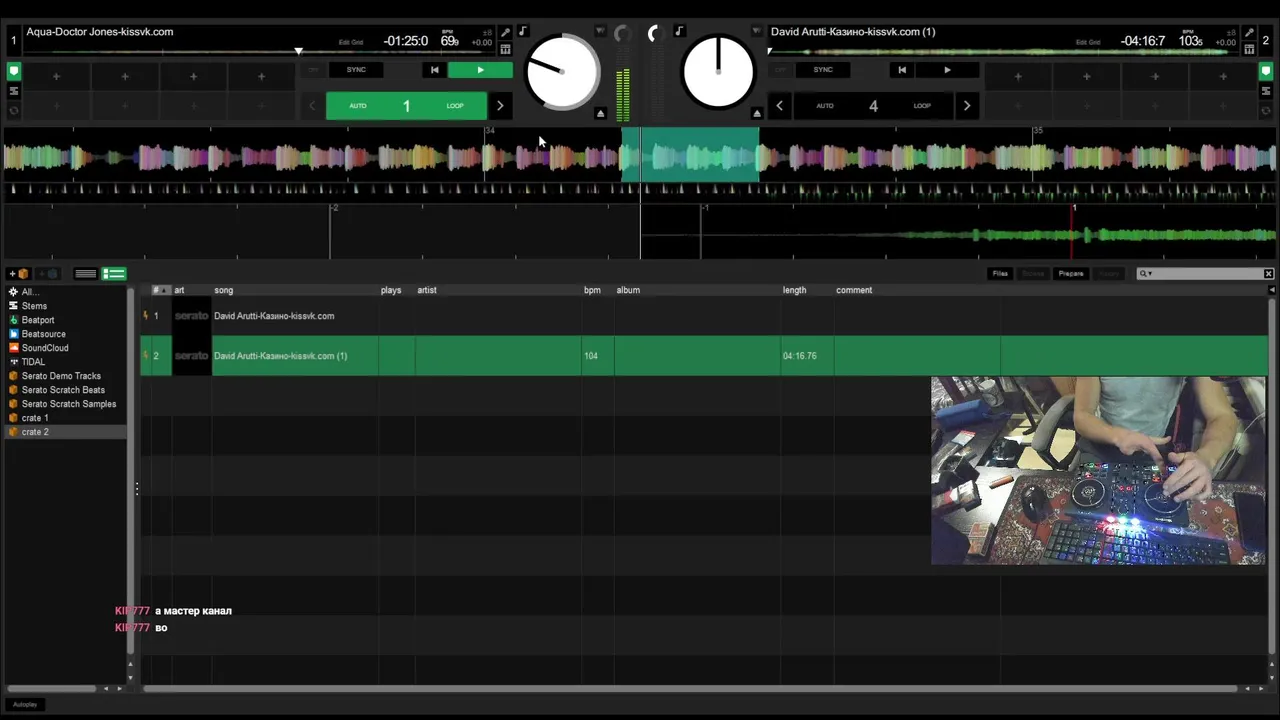
Task: Open the Prepare panel
Action: (x=1071, y=274)
